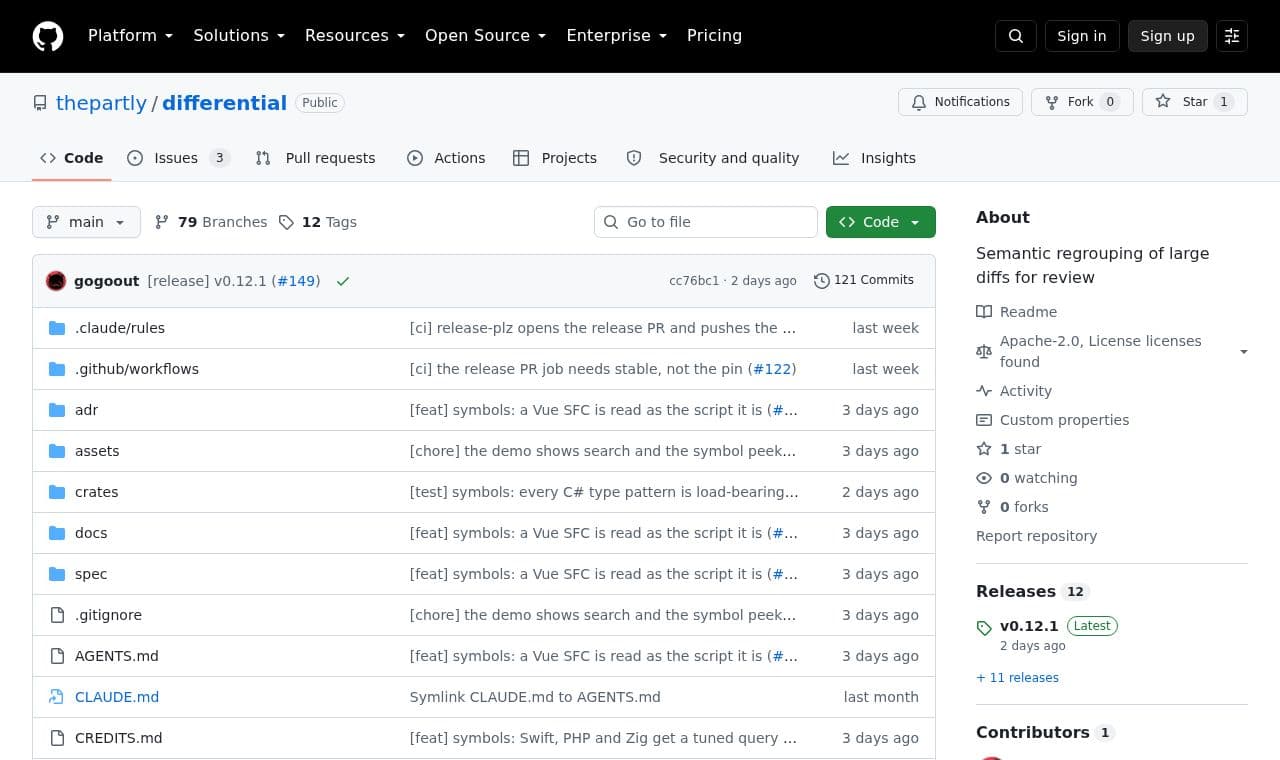This screenshot has height=760, width=1280.
Task: Click the v0.12.1 release tag icon
Action: [984, 628]
